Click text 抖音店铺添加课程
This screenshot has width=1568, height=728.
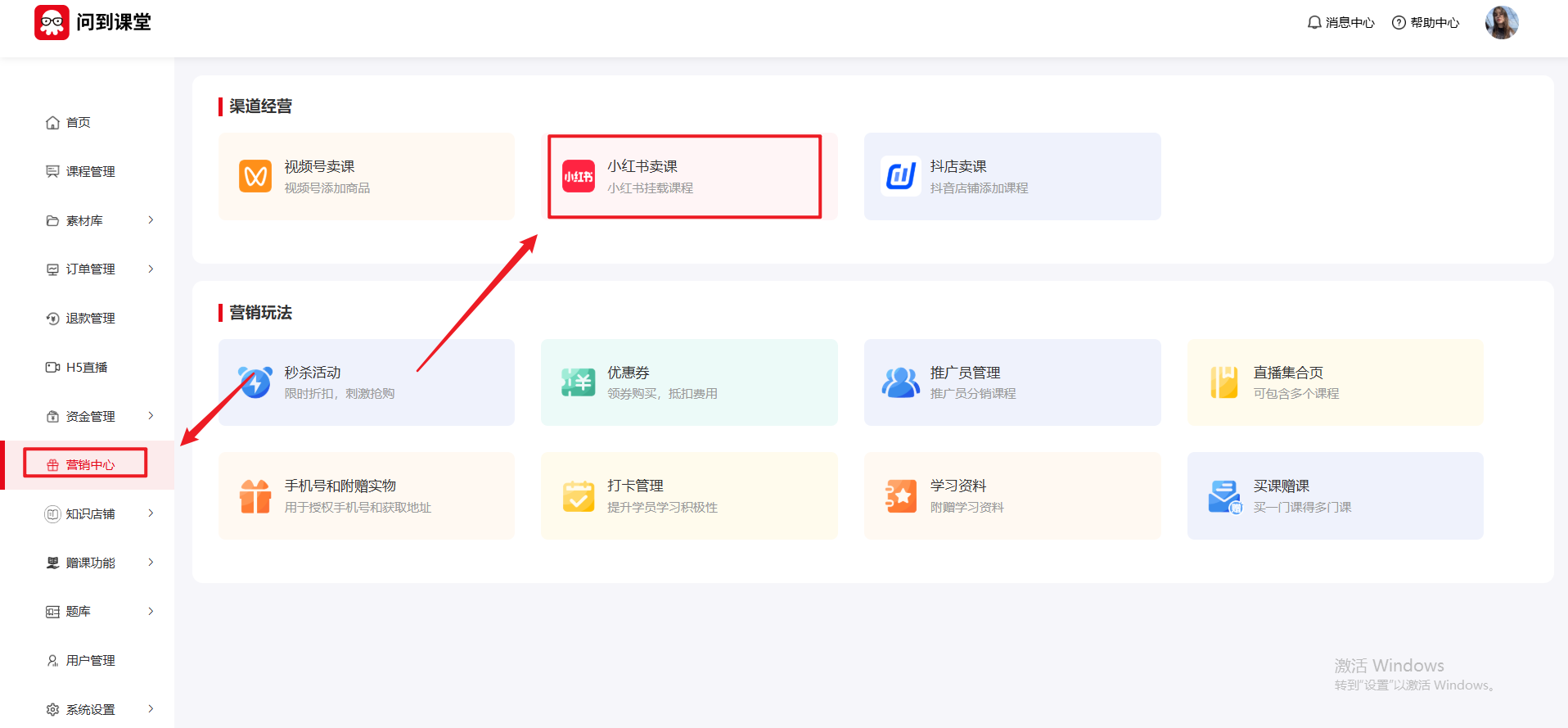(x=979, y=188)
